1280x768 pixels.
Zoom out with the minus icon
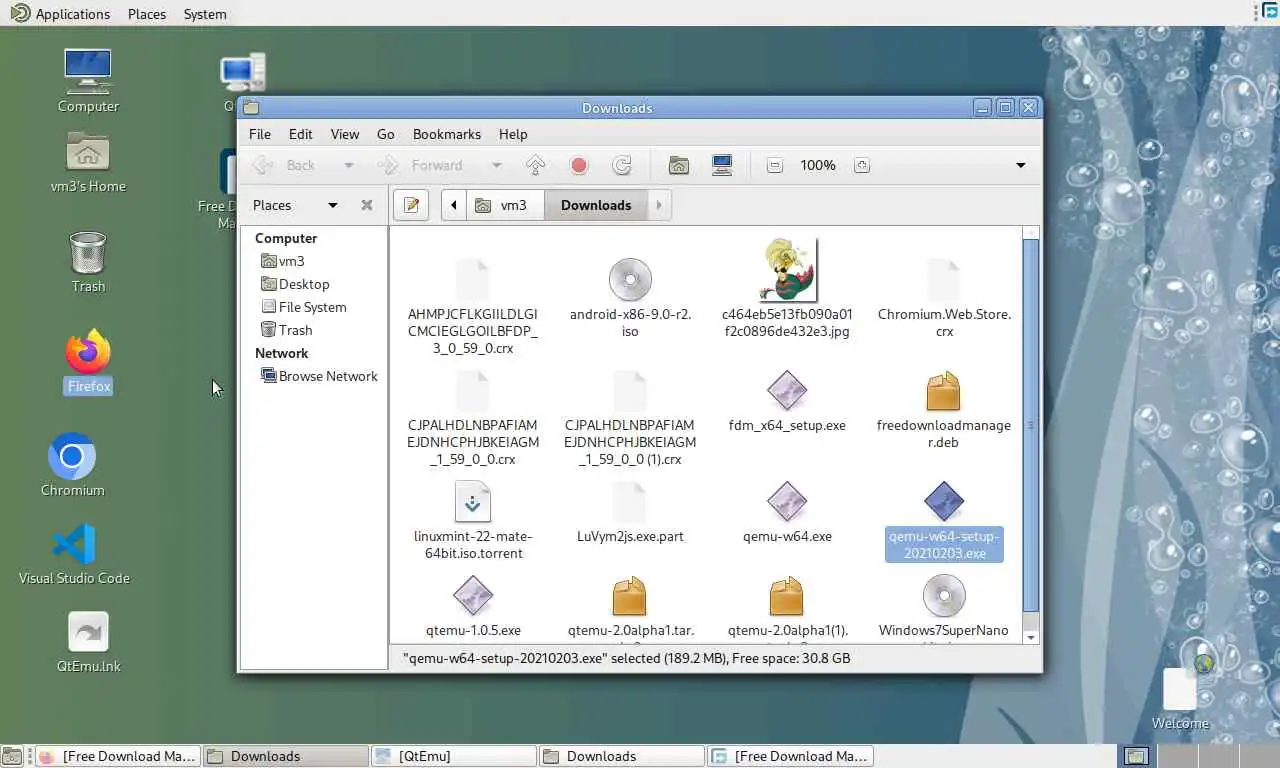(774, 165)
